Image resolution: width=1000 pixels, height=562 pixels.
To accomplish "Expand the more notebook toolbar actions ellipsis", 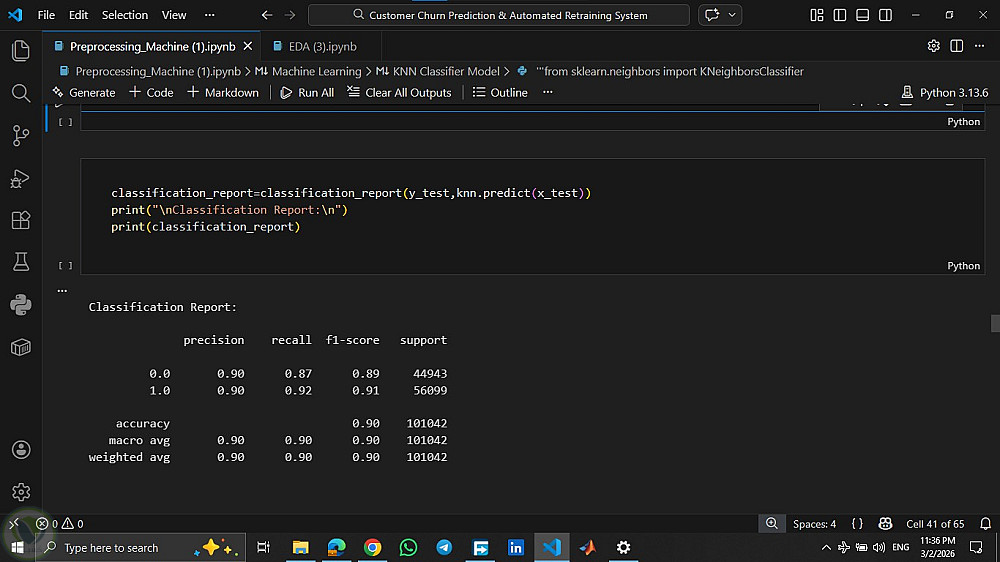I will click(547, 92).
